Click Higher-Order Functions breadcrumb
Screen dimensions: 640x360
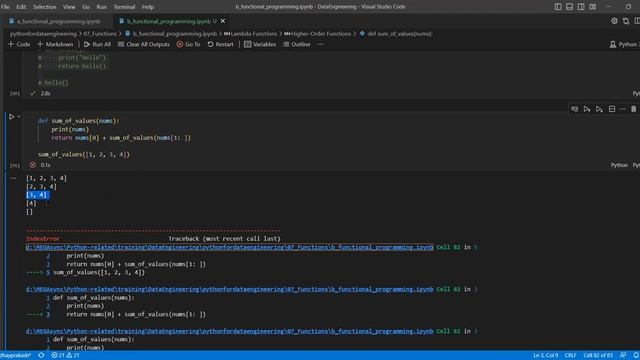pos(318,34)
